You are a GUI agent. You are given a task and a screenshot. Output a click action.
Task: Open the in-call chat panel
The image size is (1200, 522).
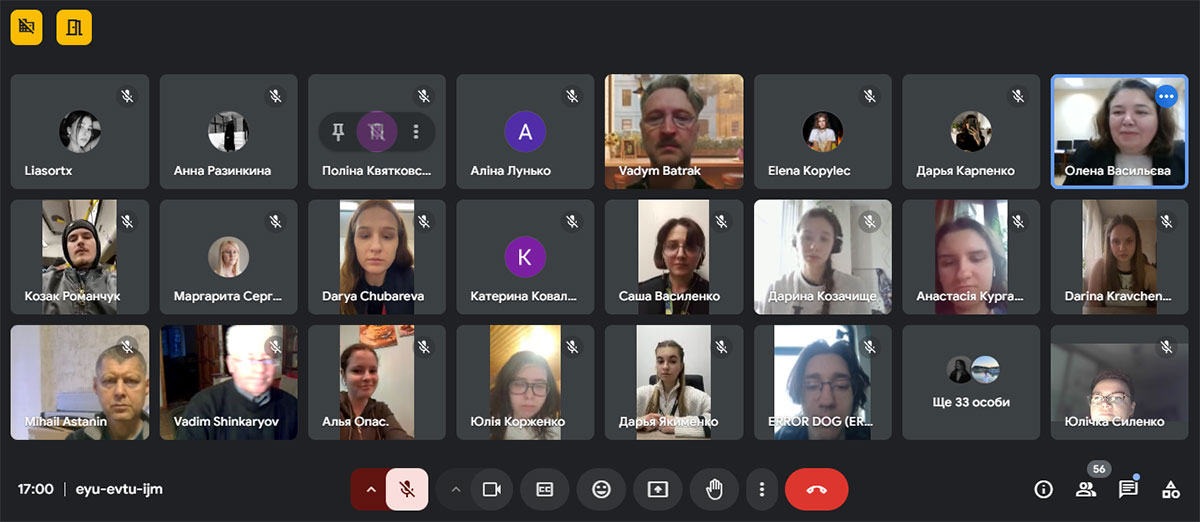(x=1128, y=489)
